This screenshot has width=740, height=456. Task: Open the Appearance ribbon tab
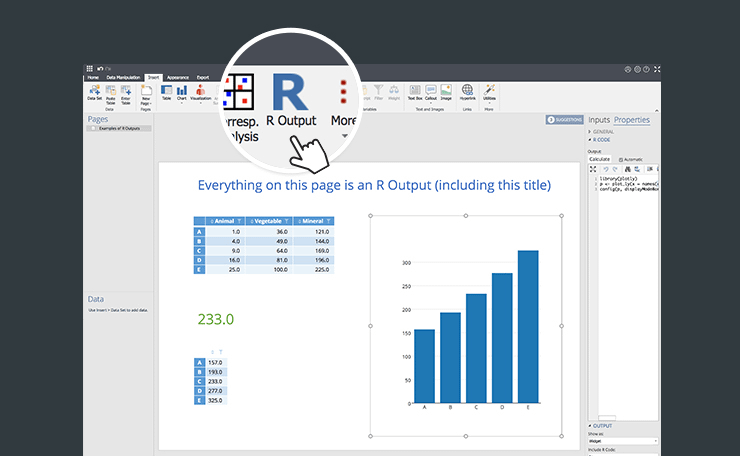177,77
